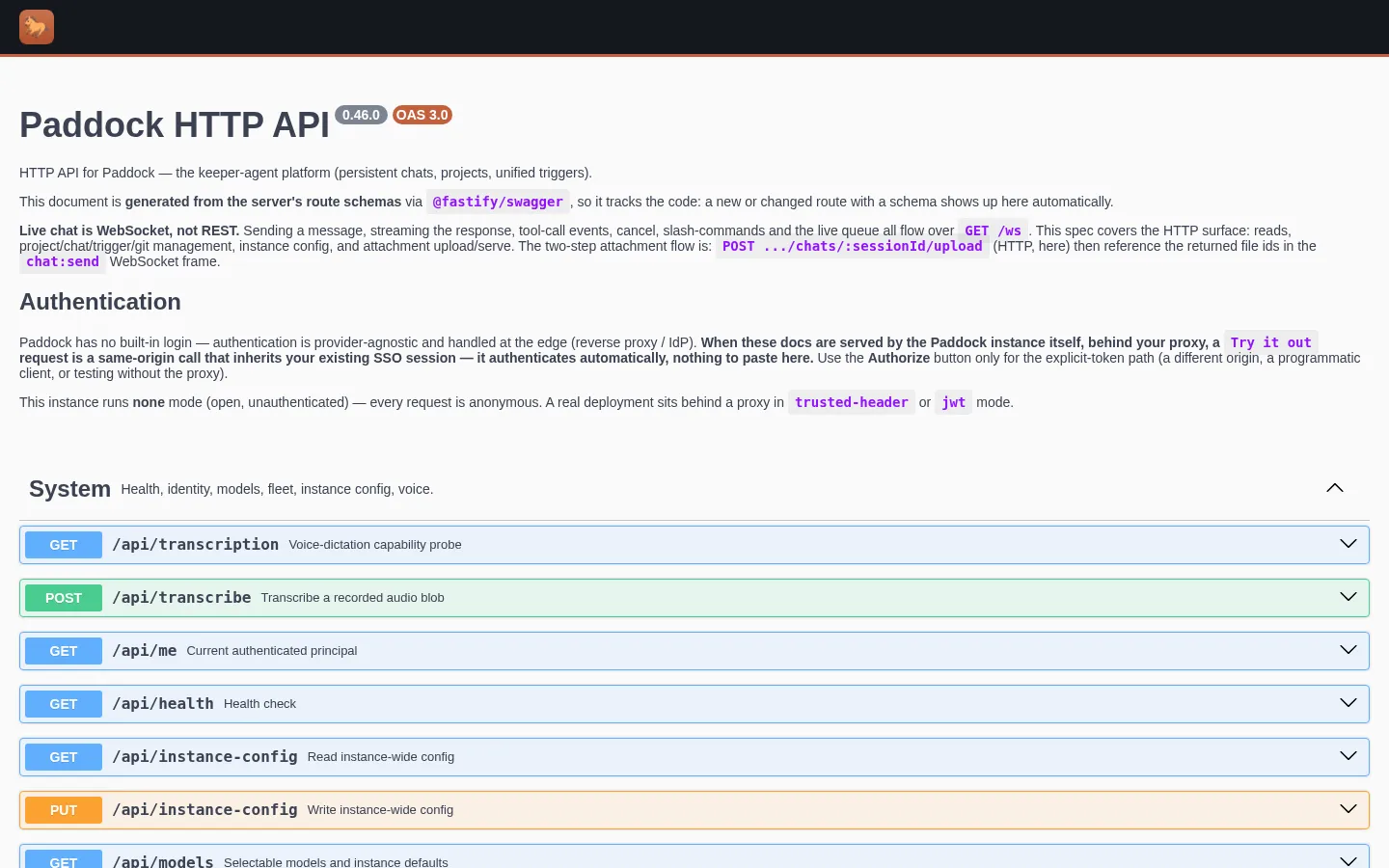The width and height of the screenshot is (1389, 868).
Task: Expand the GET /api/me row chevron
Action: click(x=1348, y=650)
